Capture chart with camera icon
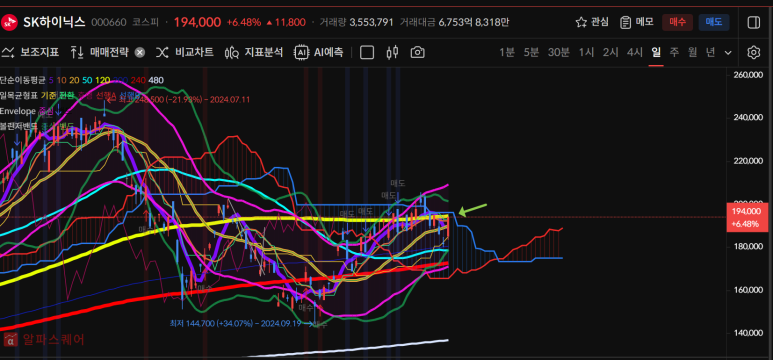 418,52
